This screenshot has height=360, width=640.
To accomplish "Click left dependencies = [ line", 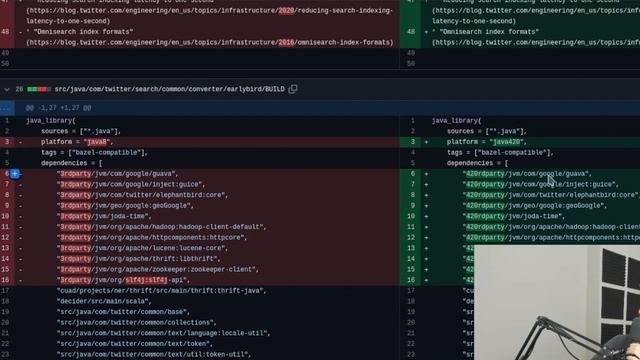I will click(71, 163).
